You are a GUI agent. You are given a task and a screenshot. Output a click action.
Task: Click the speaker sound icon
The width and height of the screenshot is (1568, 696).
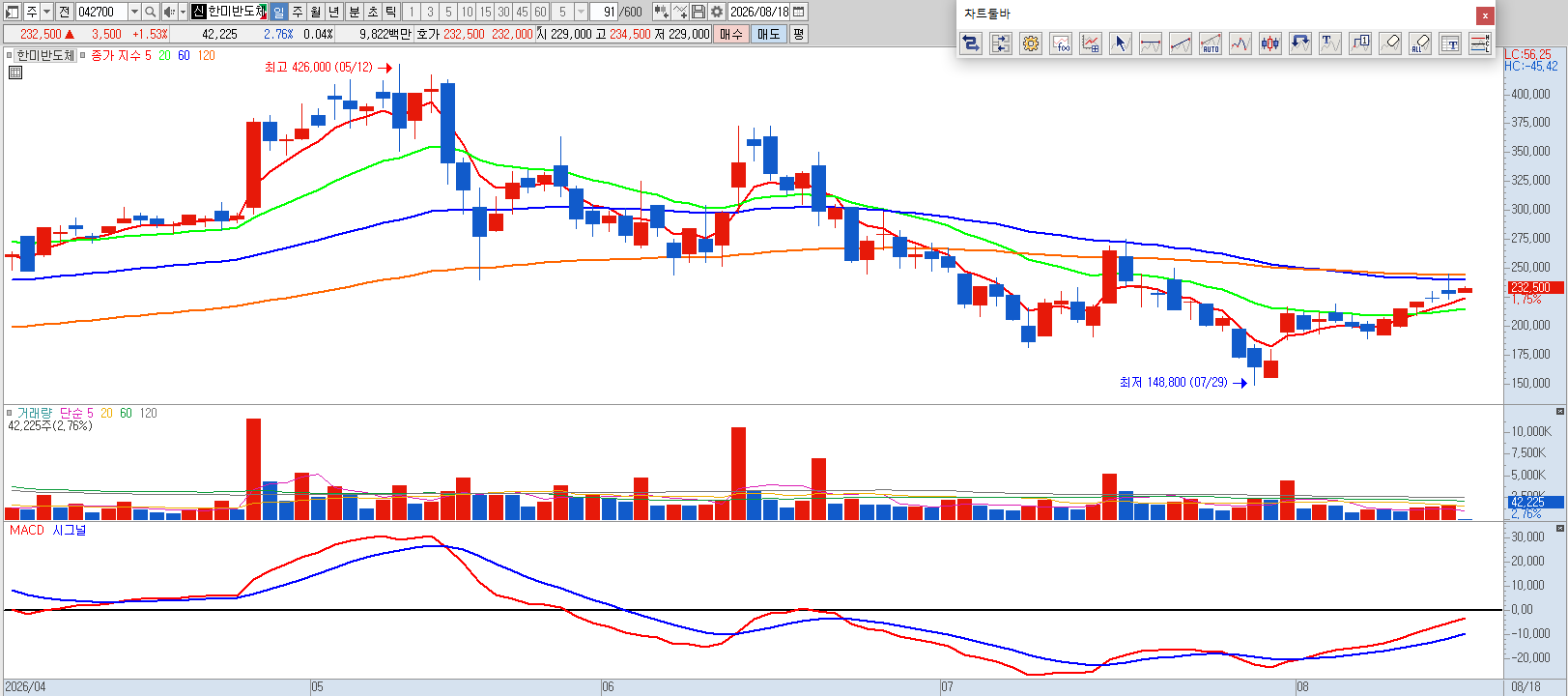[169, 12]
